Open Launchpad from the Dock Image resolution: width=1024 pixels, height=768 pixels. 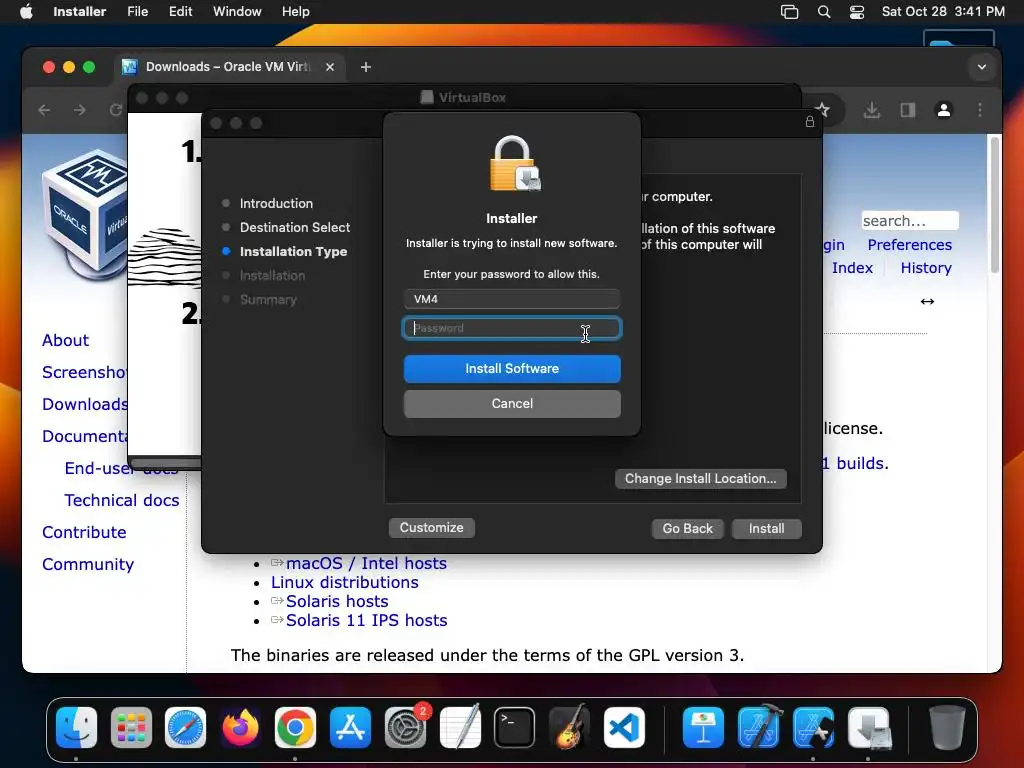pyautogui.click(x=131, y=728)
